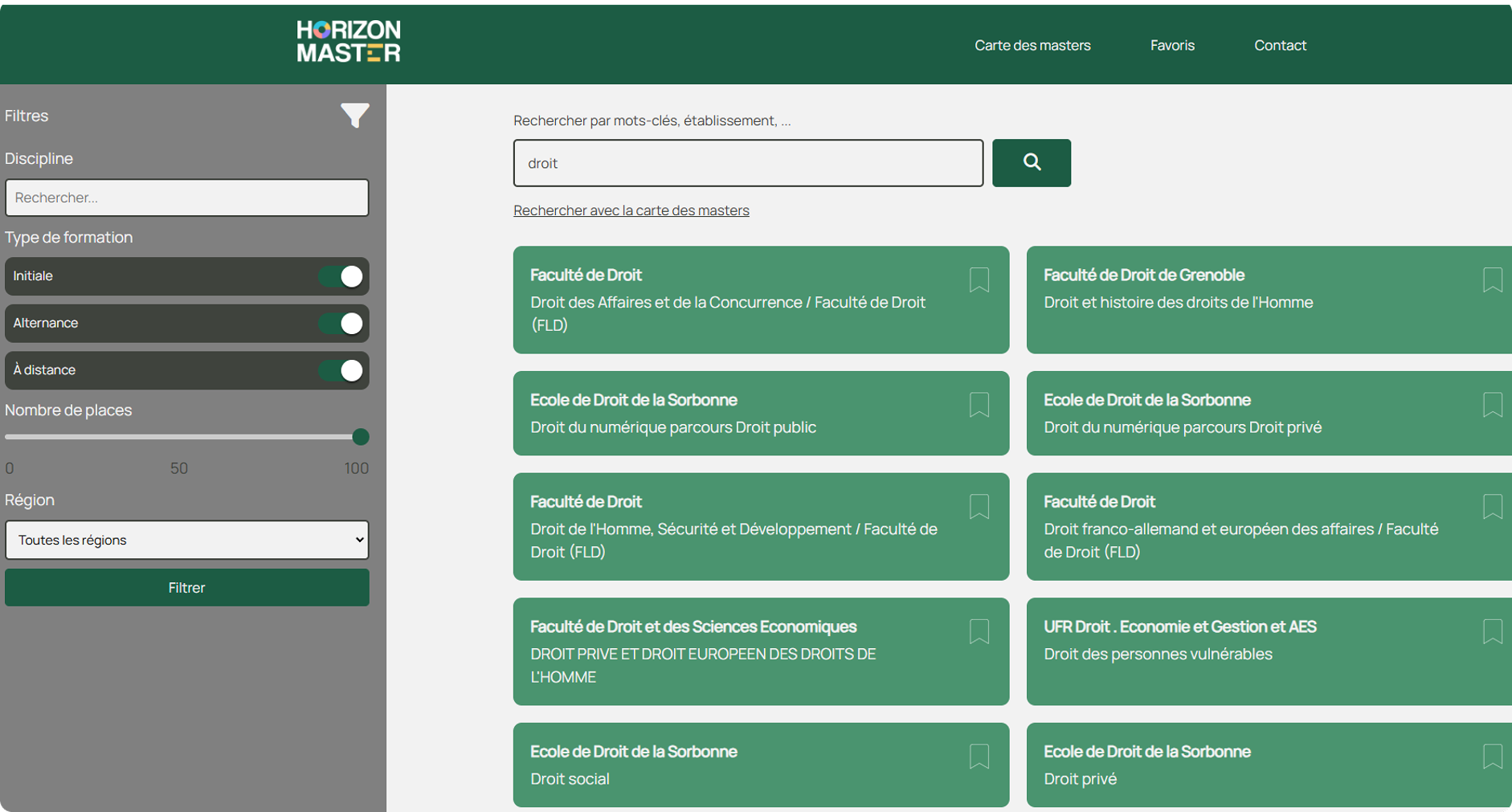This screenshot has width=1512, height=812.
Task: Click the Horizon Master logo
Action: tap(348, 42)
